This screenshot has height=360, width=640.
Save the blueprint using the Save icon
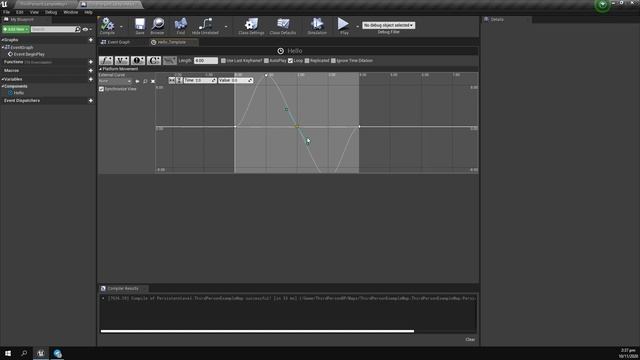(140, 25)
